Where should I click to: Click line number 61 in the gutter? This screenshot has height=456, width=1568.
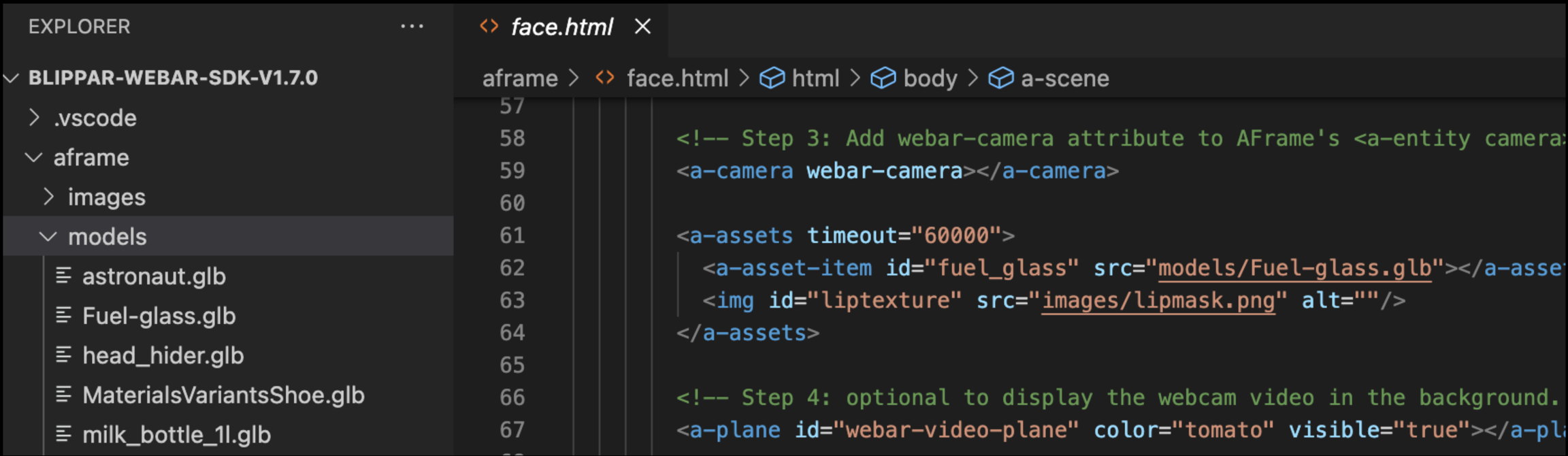[512, 235]
